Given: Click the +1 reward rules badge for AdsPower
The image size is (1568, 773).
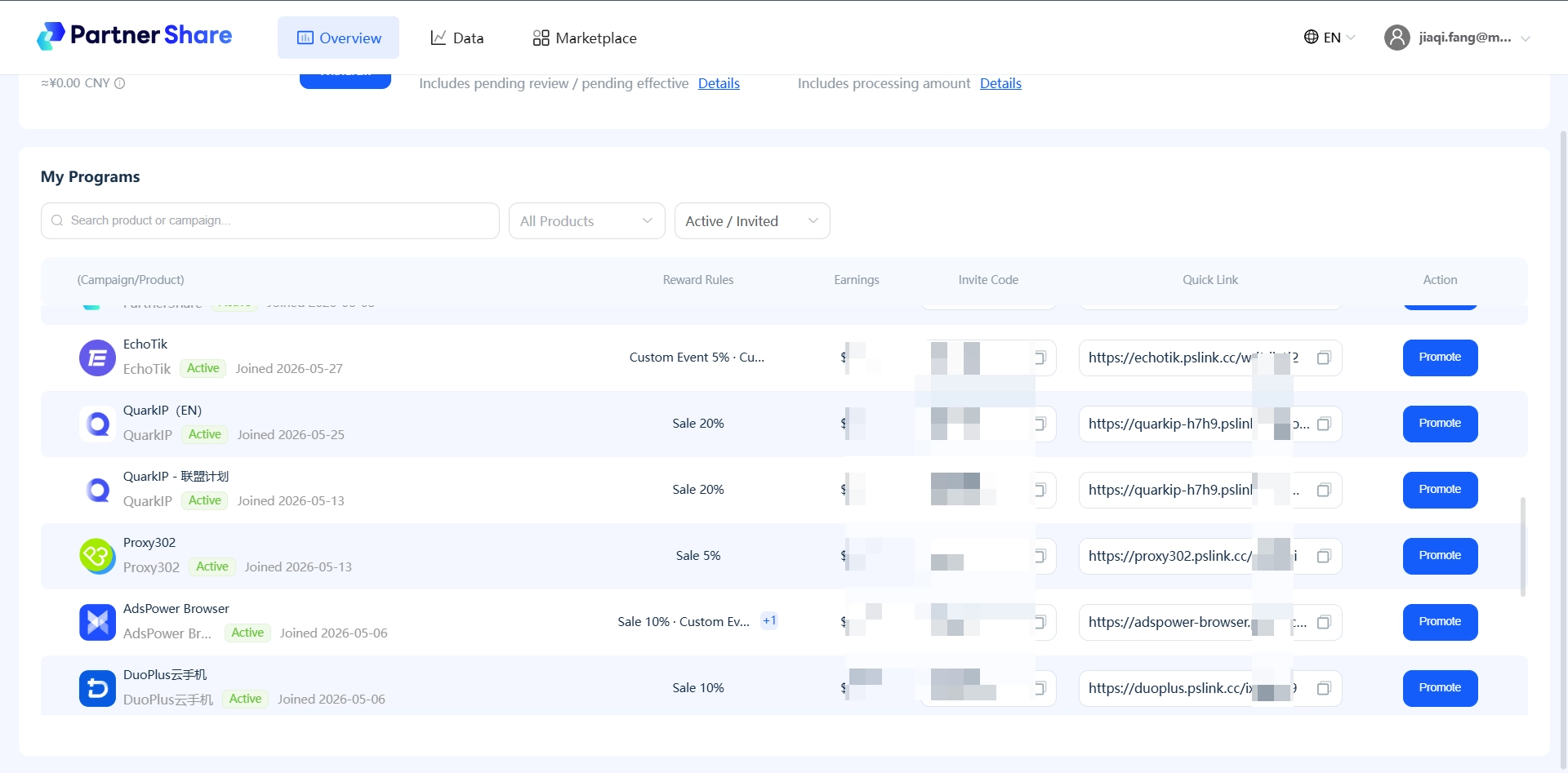Looking at the screenshot, I should coord(769,620).
